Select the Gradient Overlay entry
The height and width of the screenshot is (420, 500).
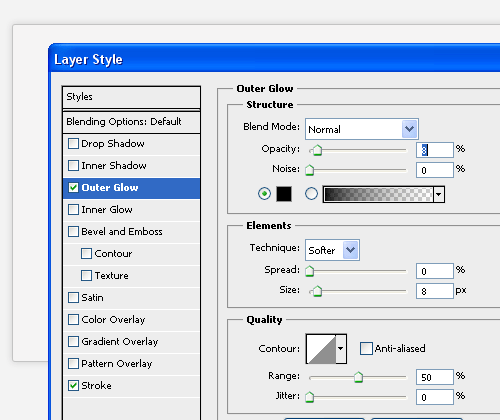pos(131,342)
